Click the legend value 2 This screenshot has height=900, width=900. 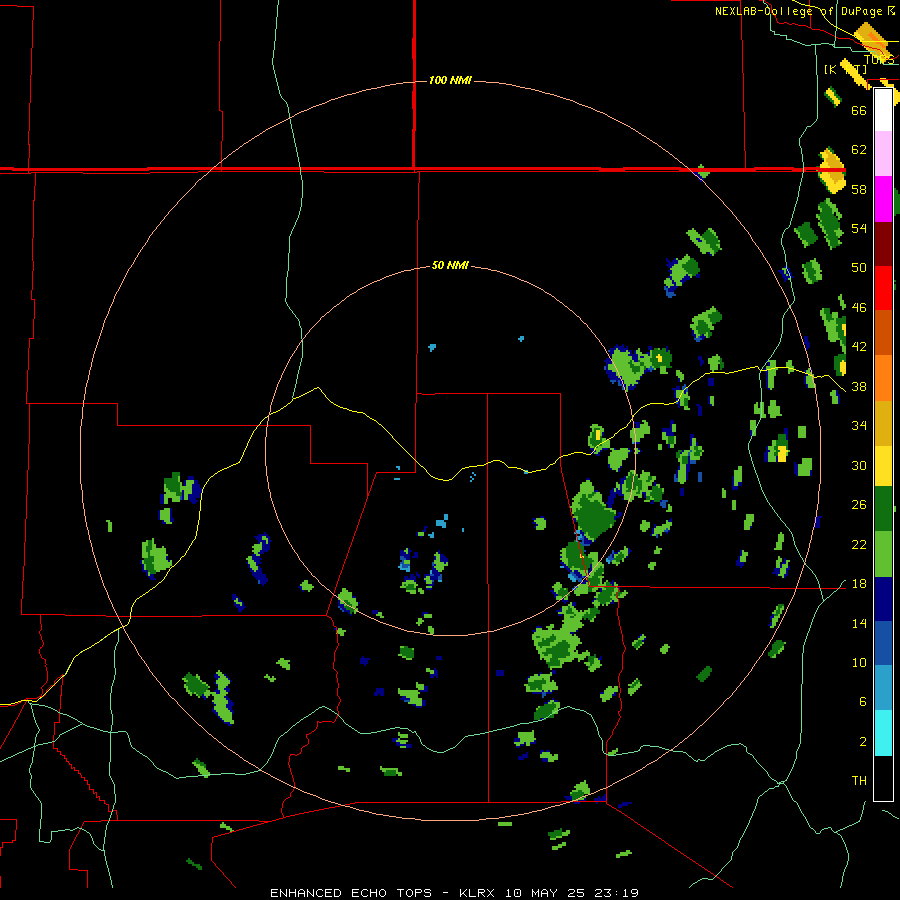point(862,741)
